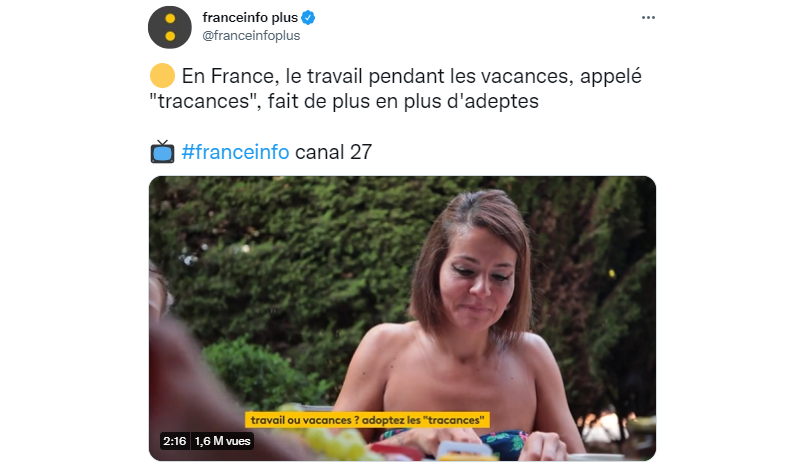
Task: Open the franceinfo plus profile avatar
Action: 170,27
